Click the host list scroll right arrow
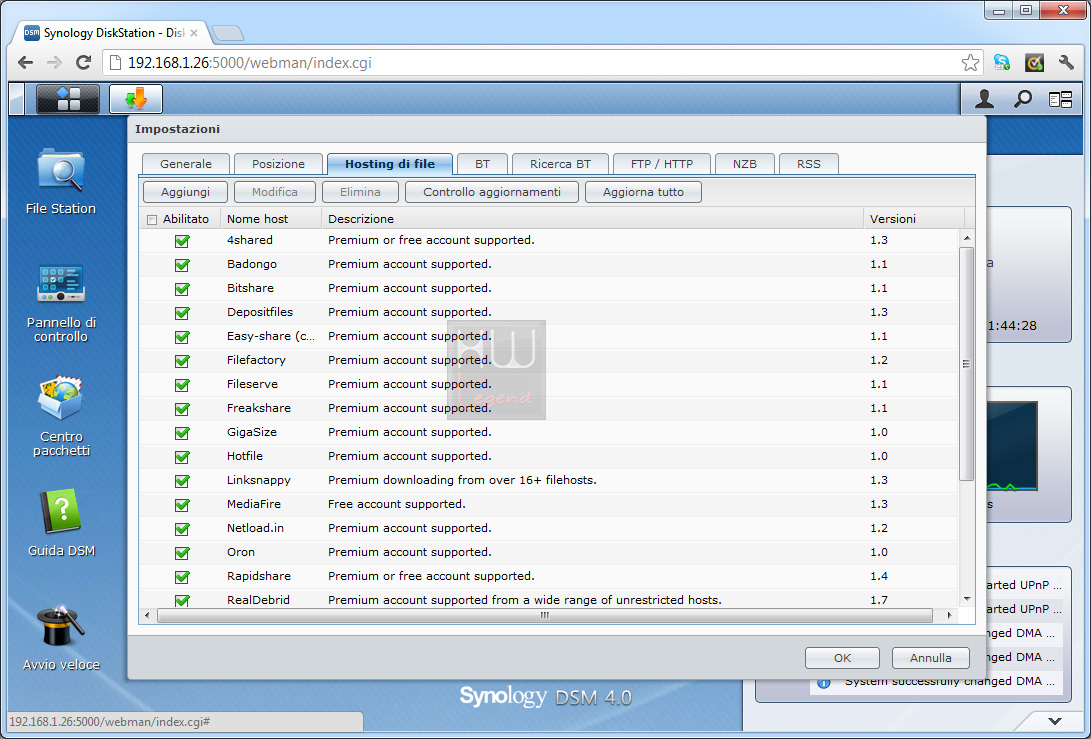Image resolution: width=1091 pixels, height=739 pixels. pos(949,615)
